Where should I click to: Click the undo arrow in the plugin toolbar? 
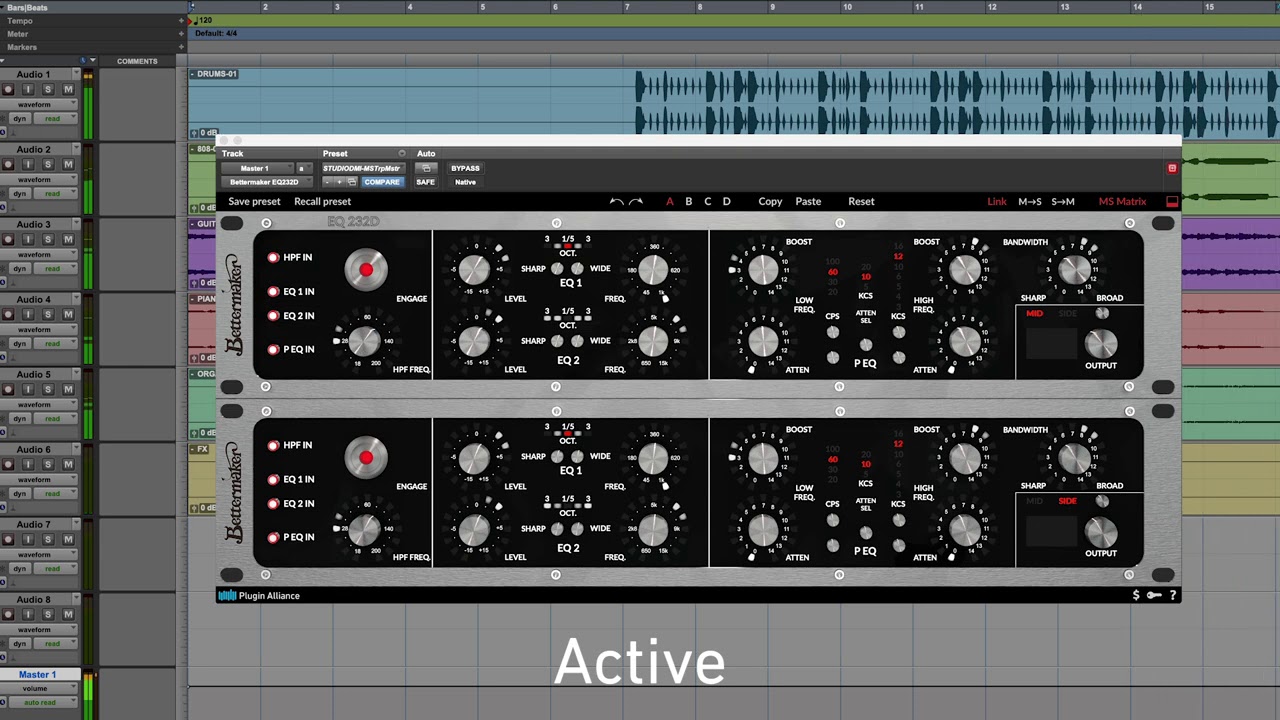click(617, 201)
